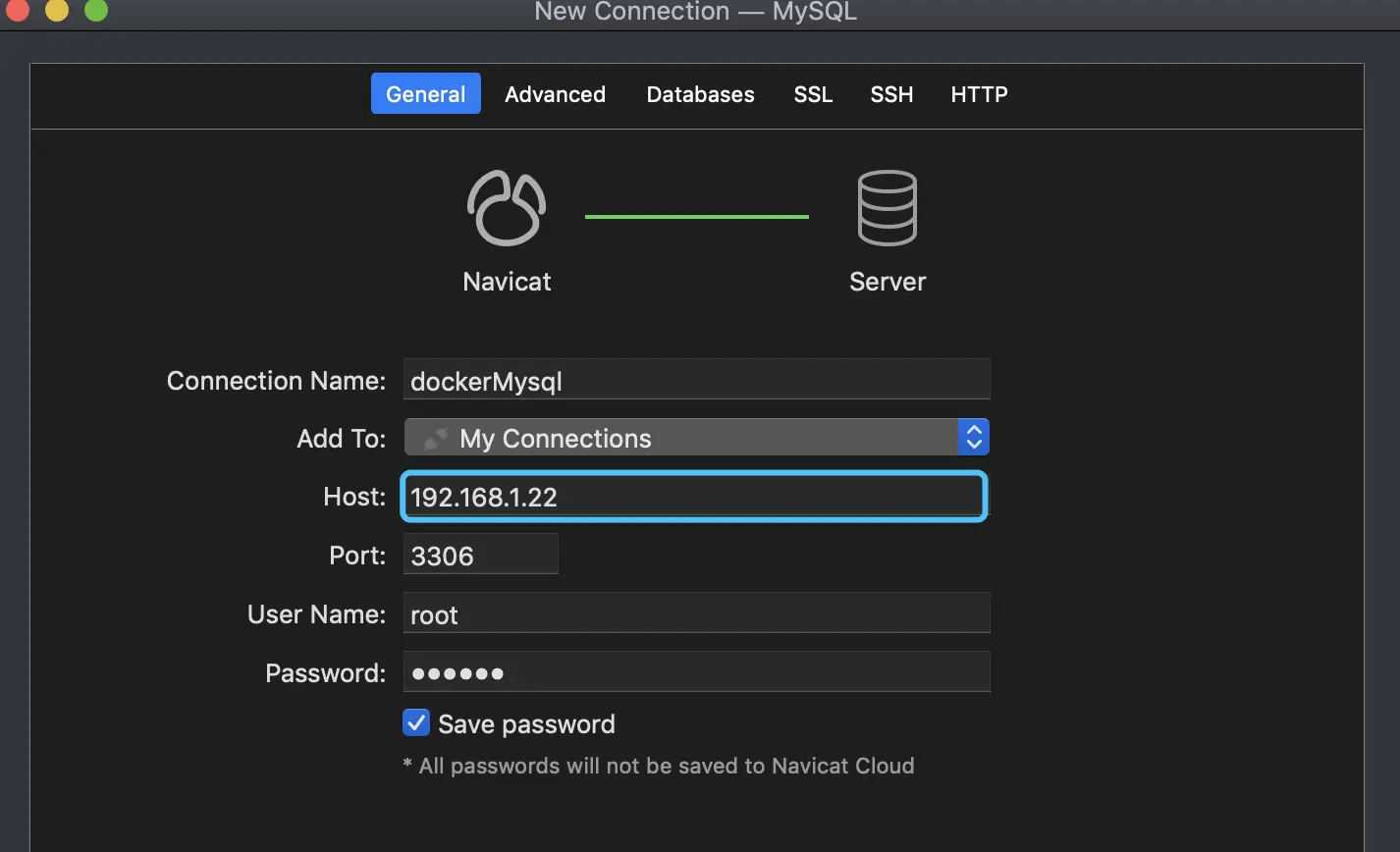The height and width of the screenshot is (852, 1400).
Task: Minimize the New Connection window
Action: (x=57, y=10)
